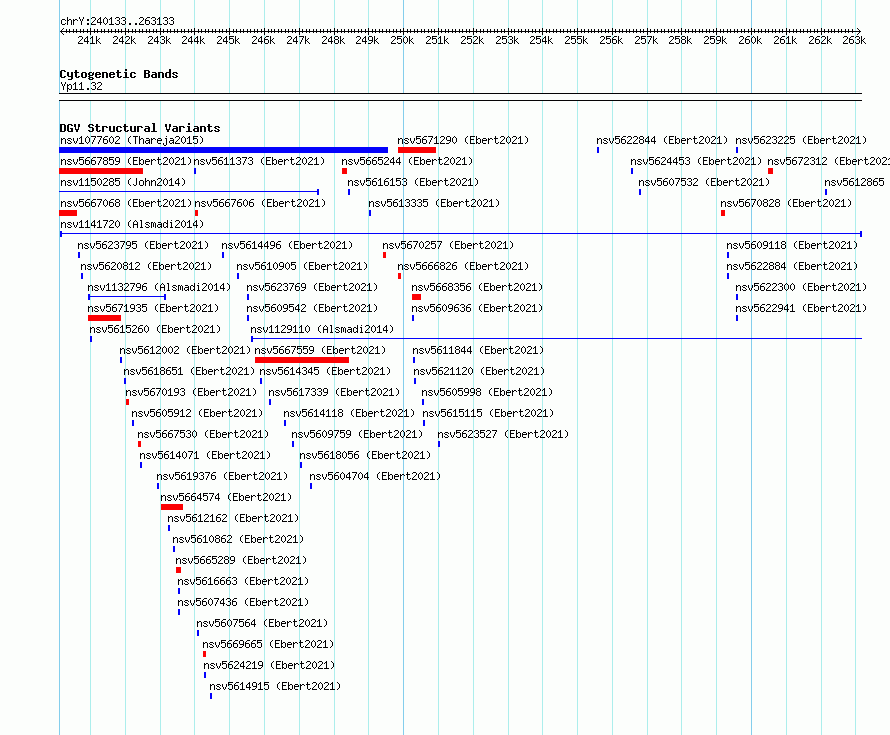
Task: Select nsv5665289 (Ebert2021) label
Action: [241, 560]
